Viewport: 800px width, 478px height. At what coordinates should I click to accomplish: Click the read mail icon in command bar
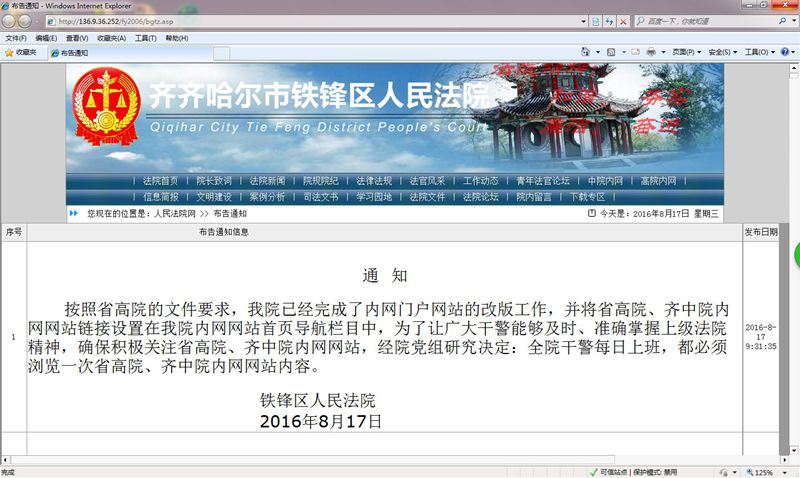pos(635,52)
